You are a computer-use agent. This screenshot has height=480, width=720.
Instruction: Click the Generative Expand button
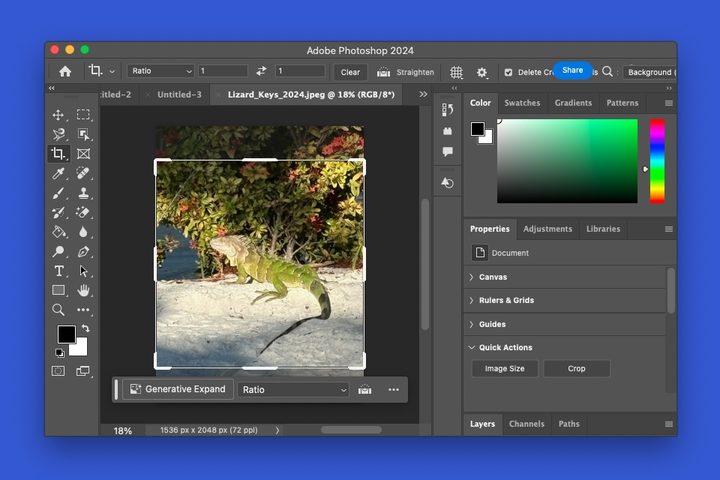(178, 389)
